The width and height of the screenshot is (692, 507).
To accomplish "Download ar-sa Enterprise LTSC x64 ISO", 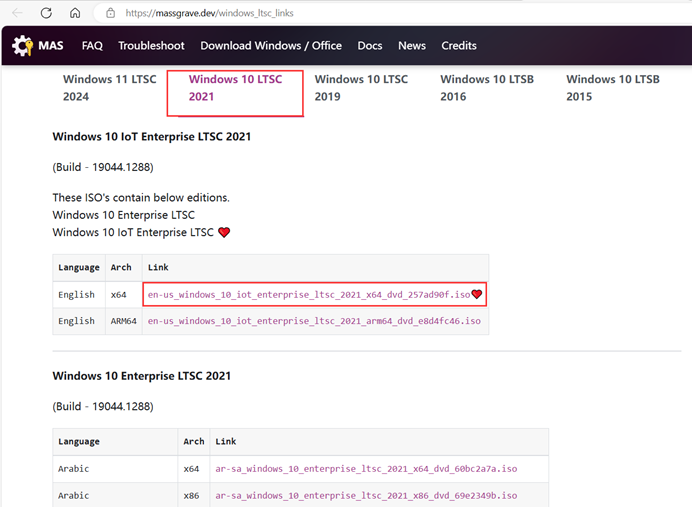I will (x=366, y=469).
